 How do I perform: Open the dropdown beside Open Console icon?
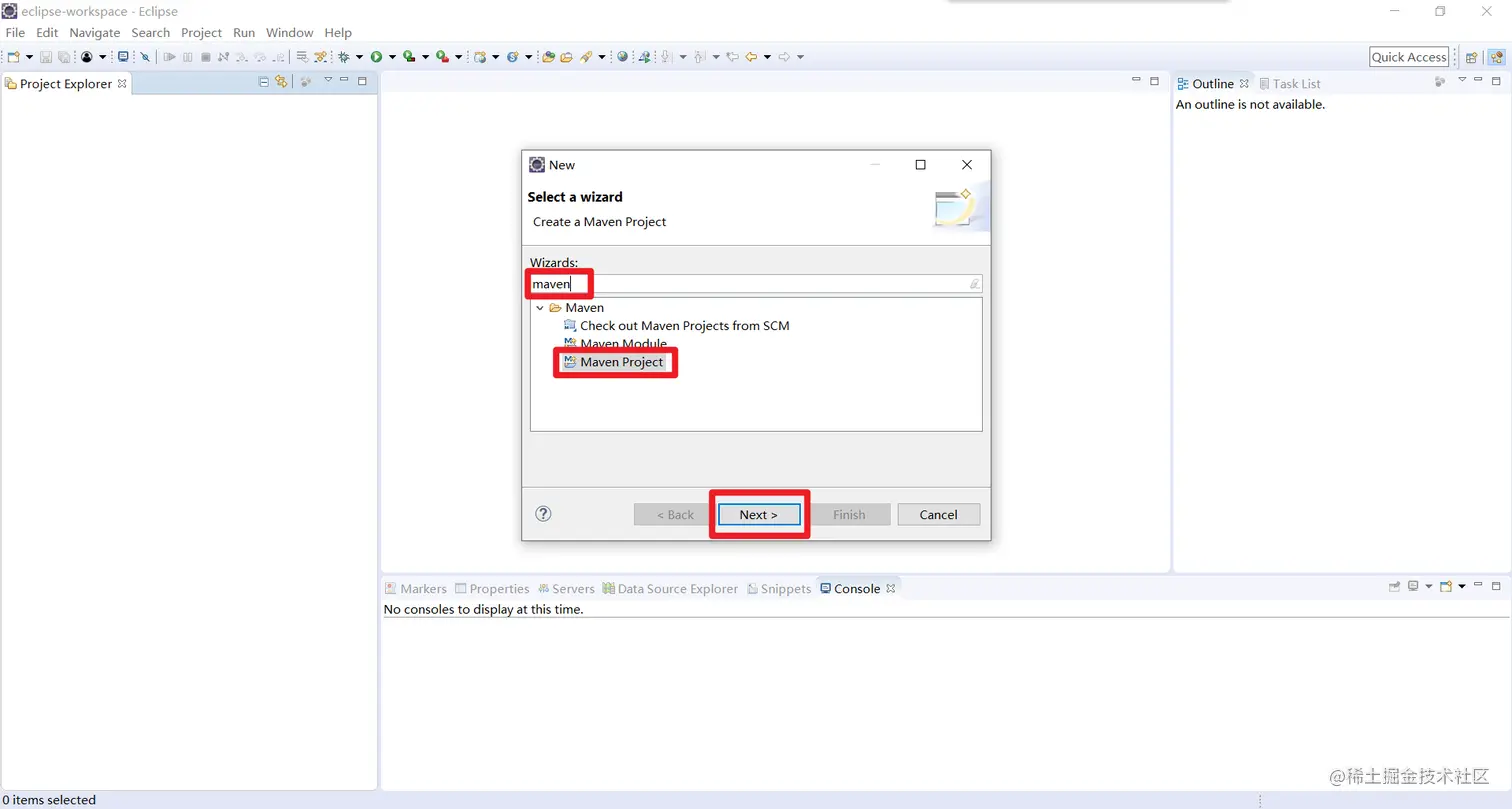[1462, 586]
